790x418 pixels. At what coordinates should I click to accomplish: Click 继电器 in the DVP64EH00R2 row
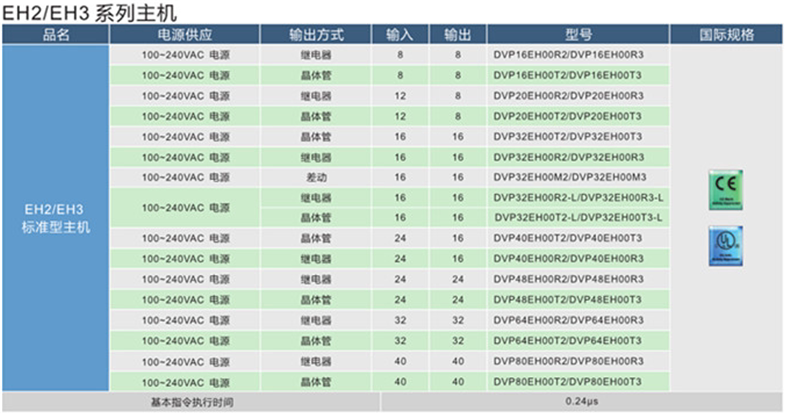[316, 320]
